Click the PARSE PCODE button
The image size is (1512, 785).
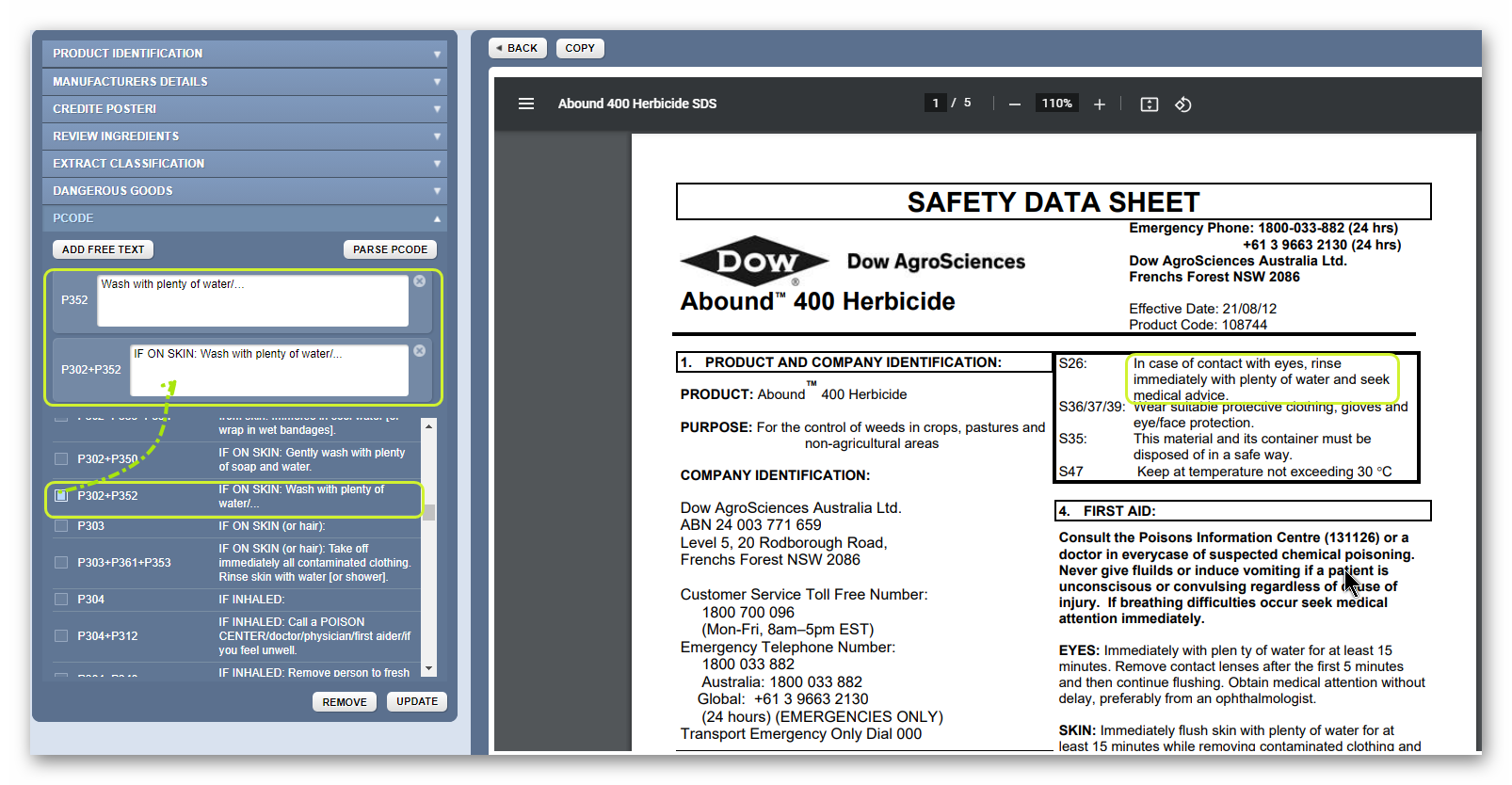click(390, 249)
